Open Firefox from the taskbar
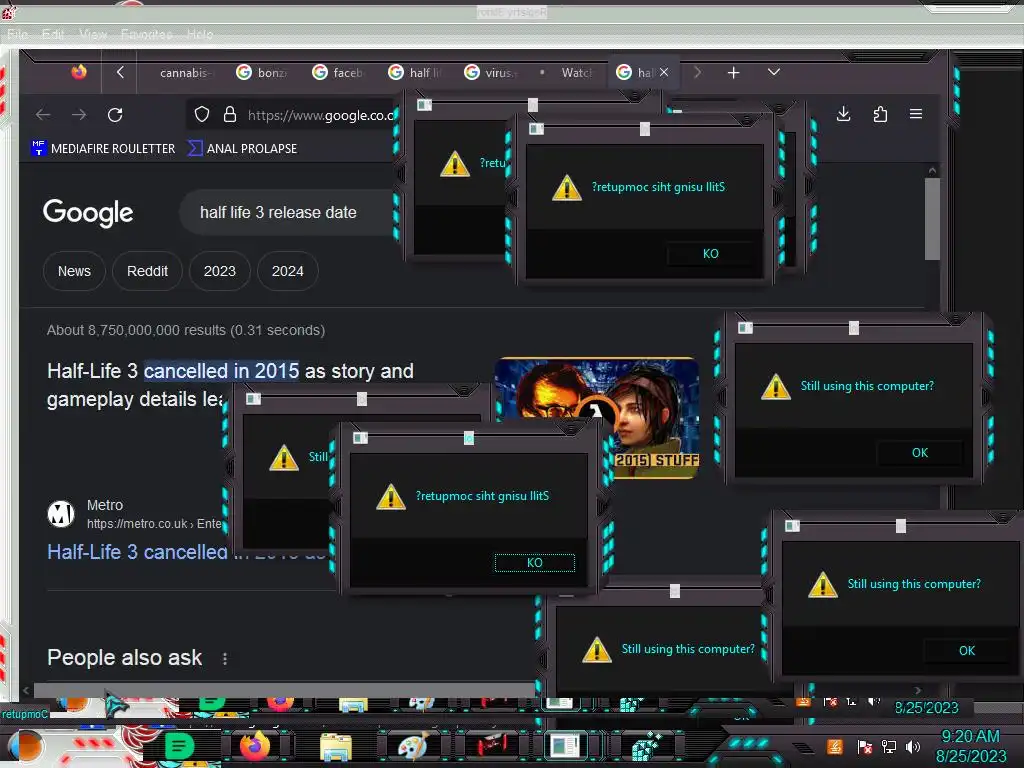 255,746
